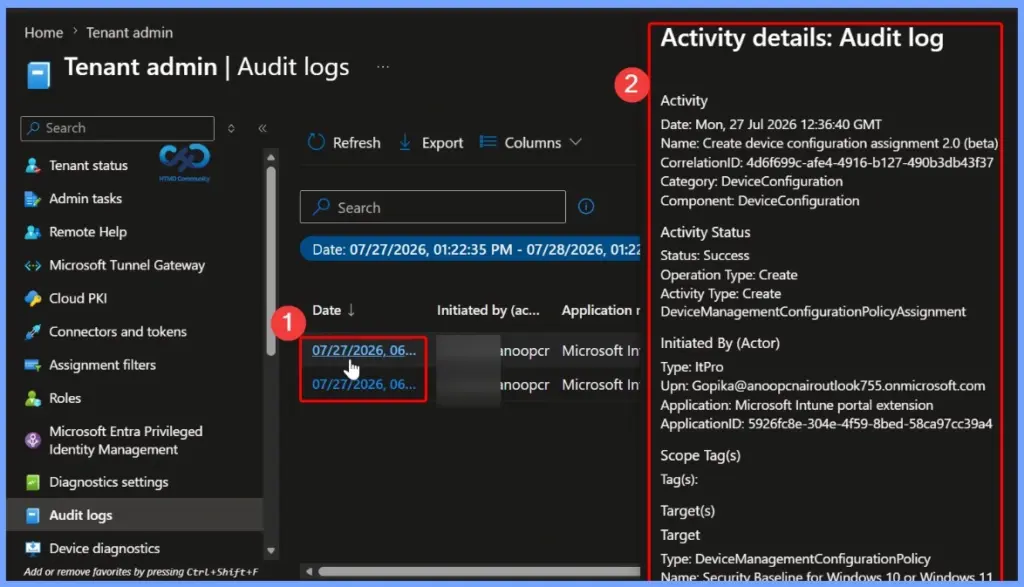The width and height of the screenshot is (1024, 587).
Task: Open Admin tasks menu item
Action: [86, 199]
